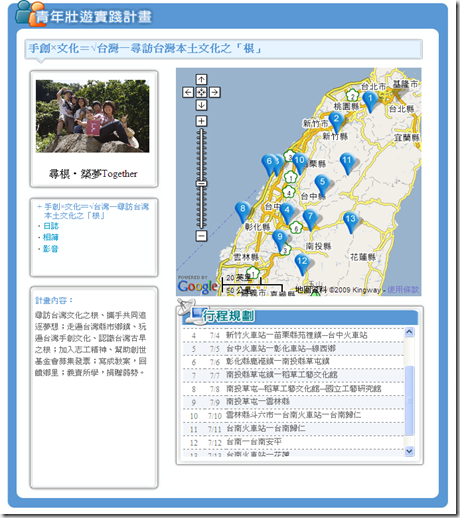Click the green highway 2 shield near Taoyuan
The height and width of the screenshot is (518, 460).
tap(352, 96)
